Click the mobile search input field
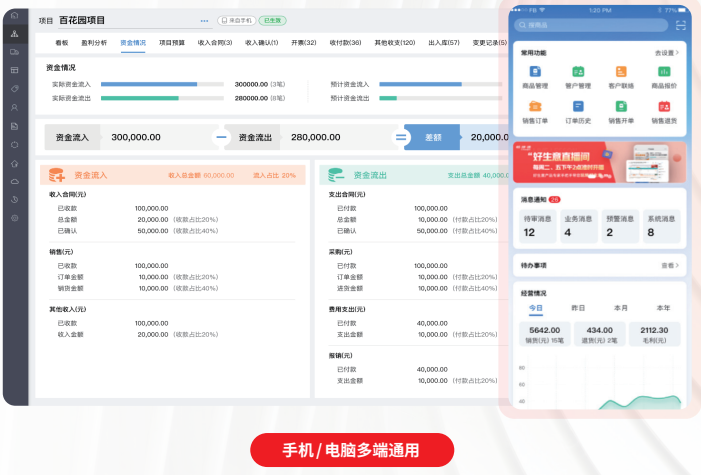This screenshot has width=701, height=475. coord(590,25)
